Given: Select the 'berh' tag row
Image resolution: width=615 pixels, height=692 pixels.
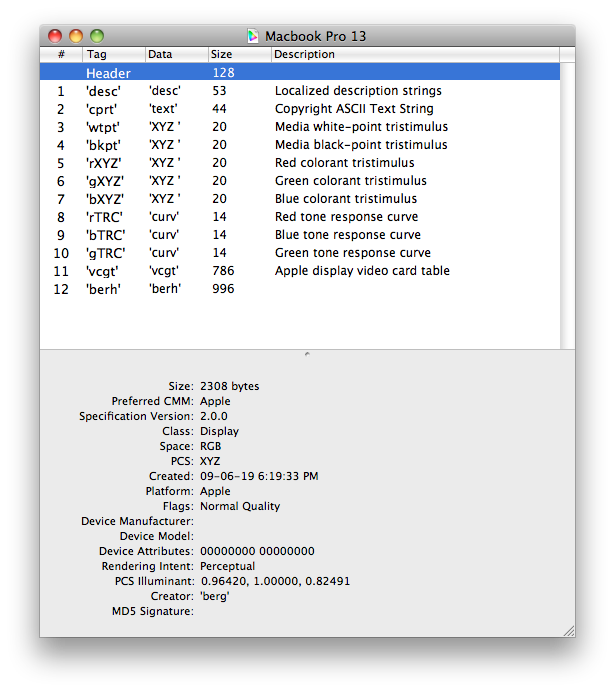Looking at the screenshot, I should 300,289.
